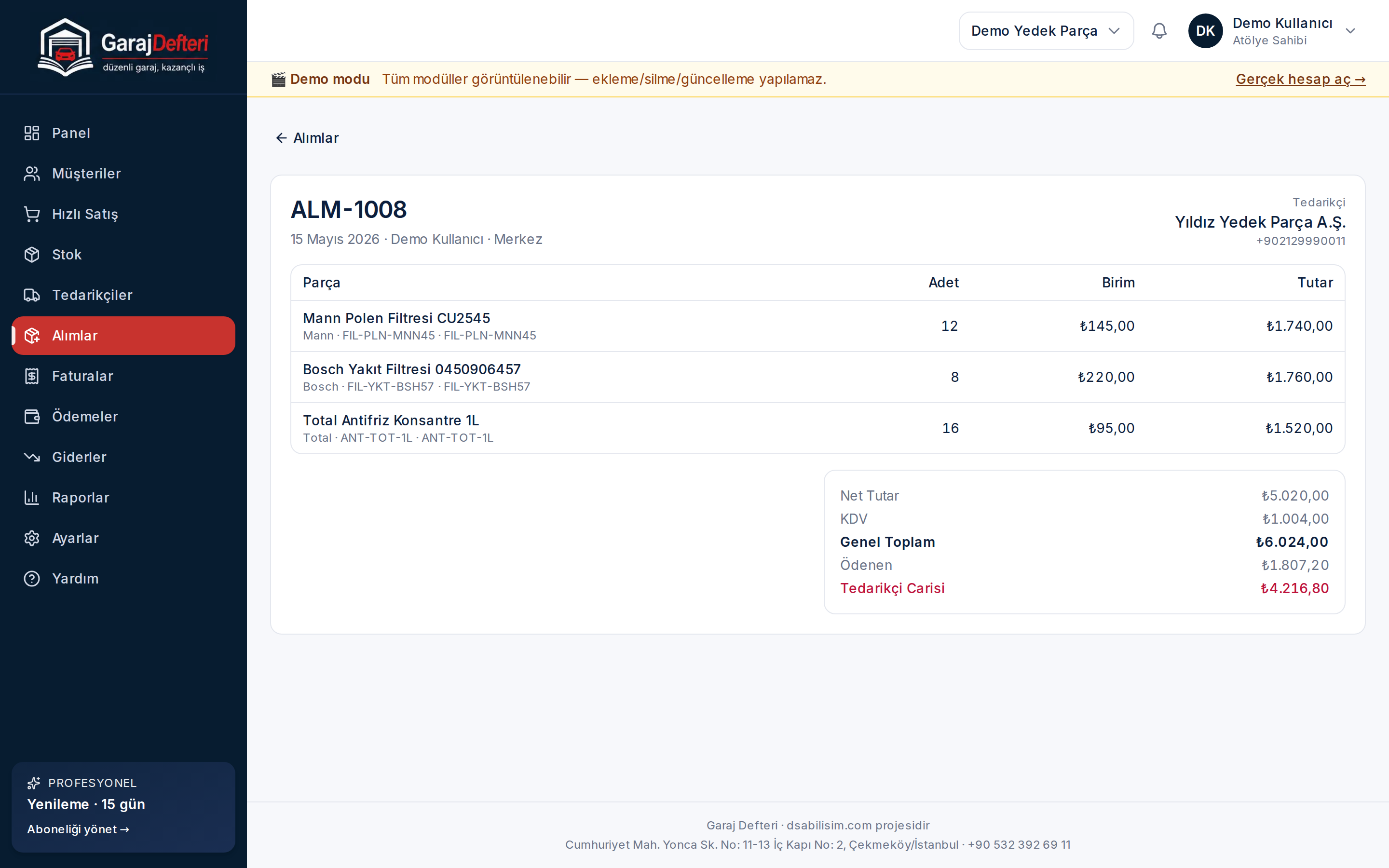The image size is (1389, 868).
Task: Click Adet column header
Action: pyautogui.click(x=943, y=283)
